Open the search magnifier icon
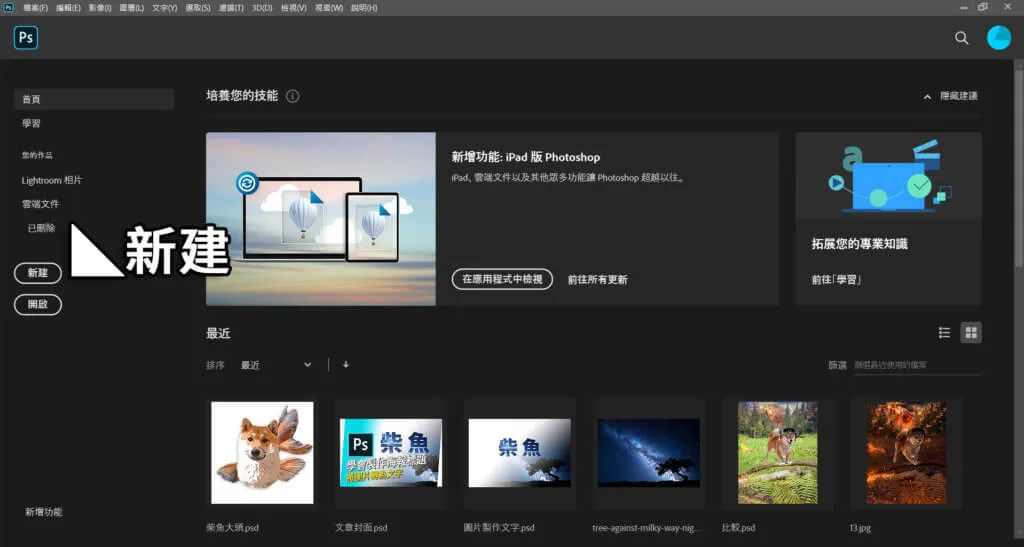This screenshot has height=547, width=1024. (x=961, y=38)
